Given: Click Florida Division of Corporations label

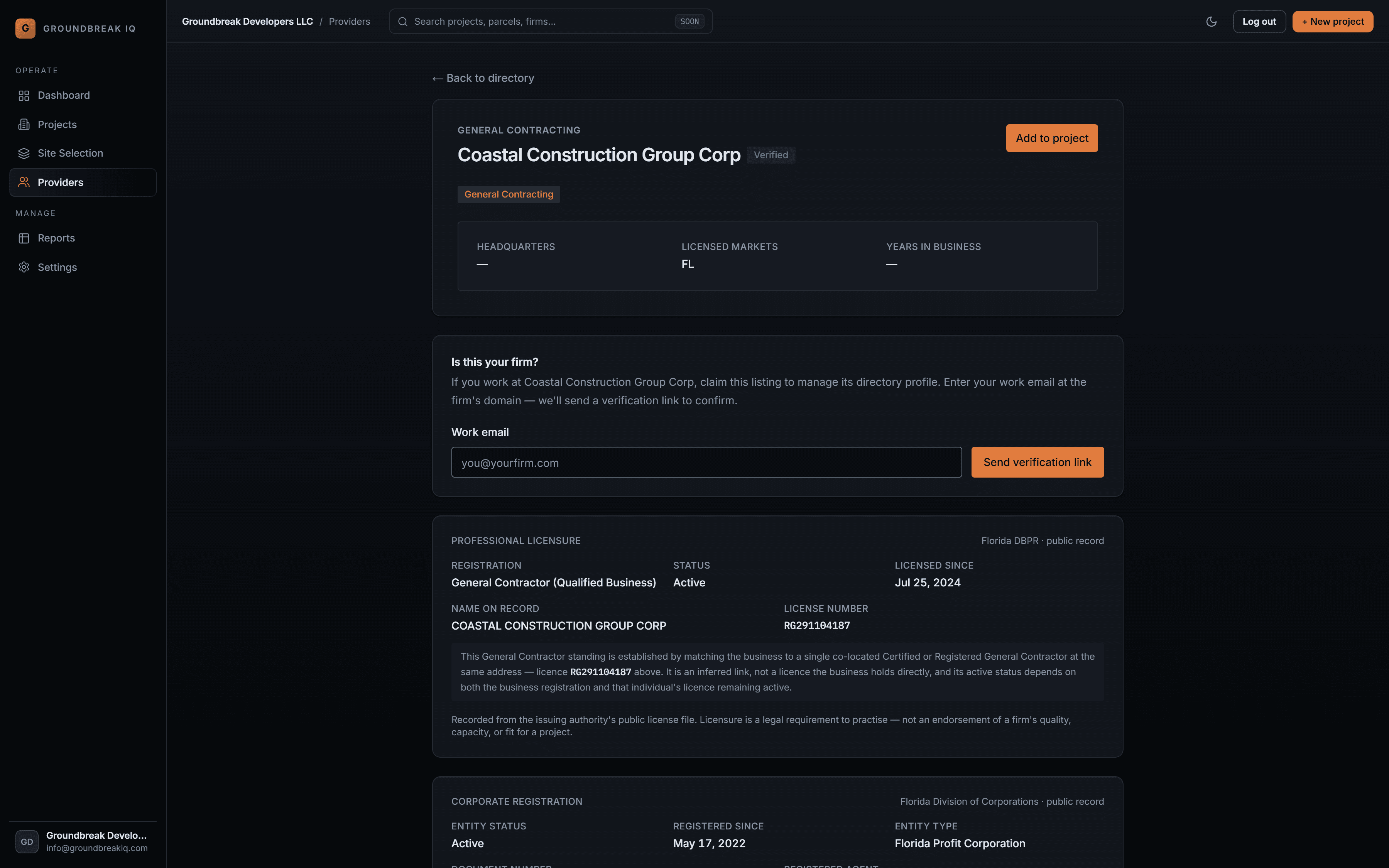Looking at the screenshot, I should coord(1002,801).
